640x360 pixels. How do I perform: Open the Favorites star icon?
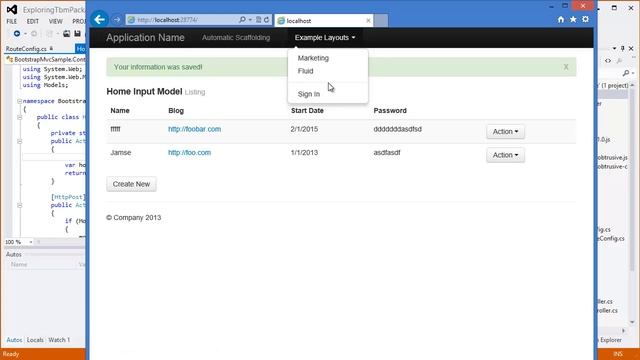pos(573,19)
